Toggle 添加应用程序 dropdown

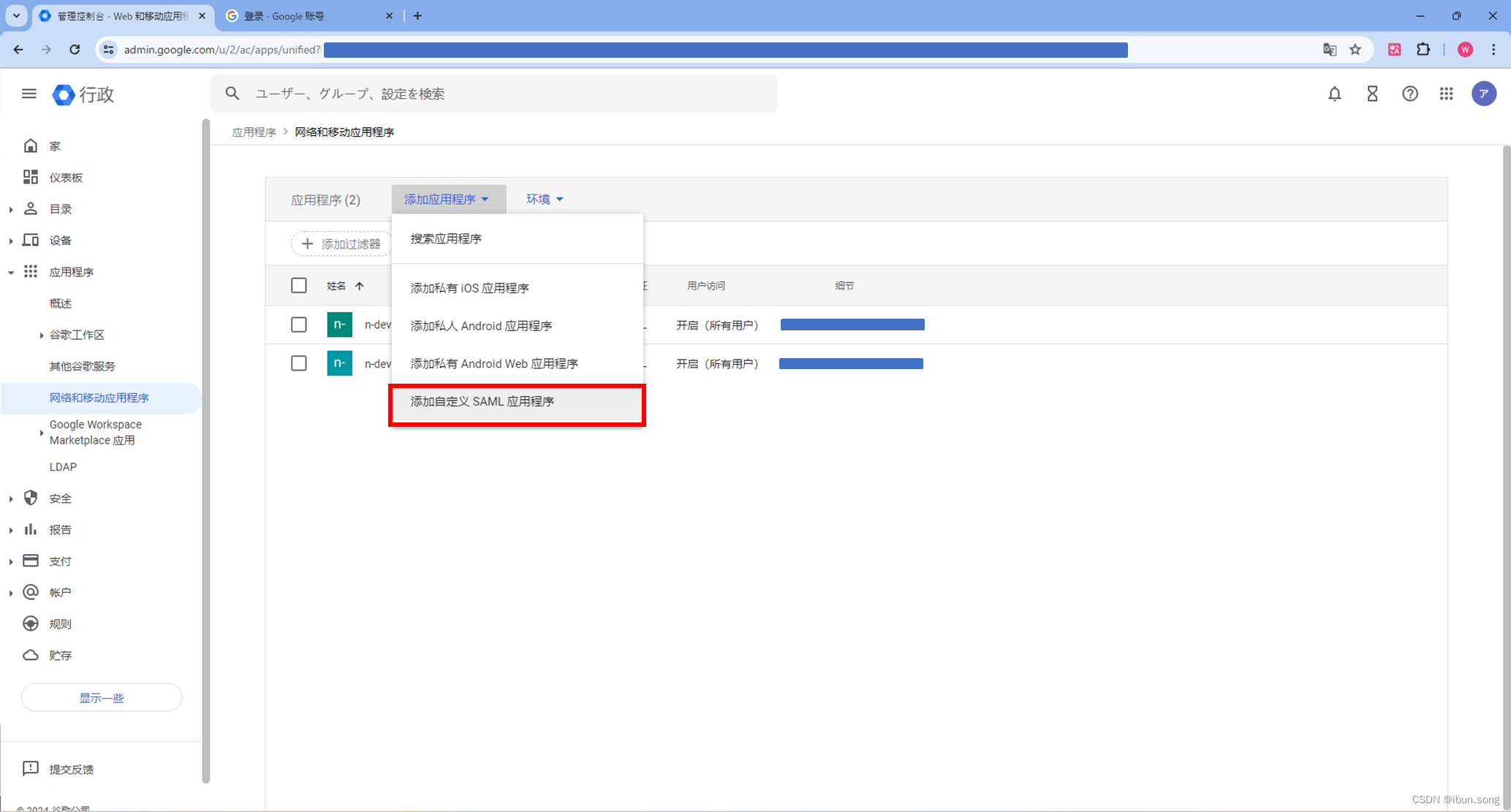(x=448, y=199)
